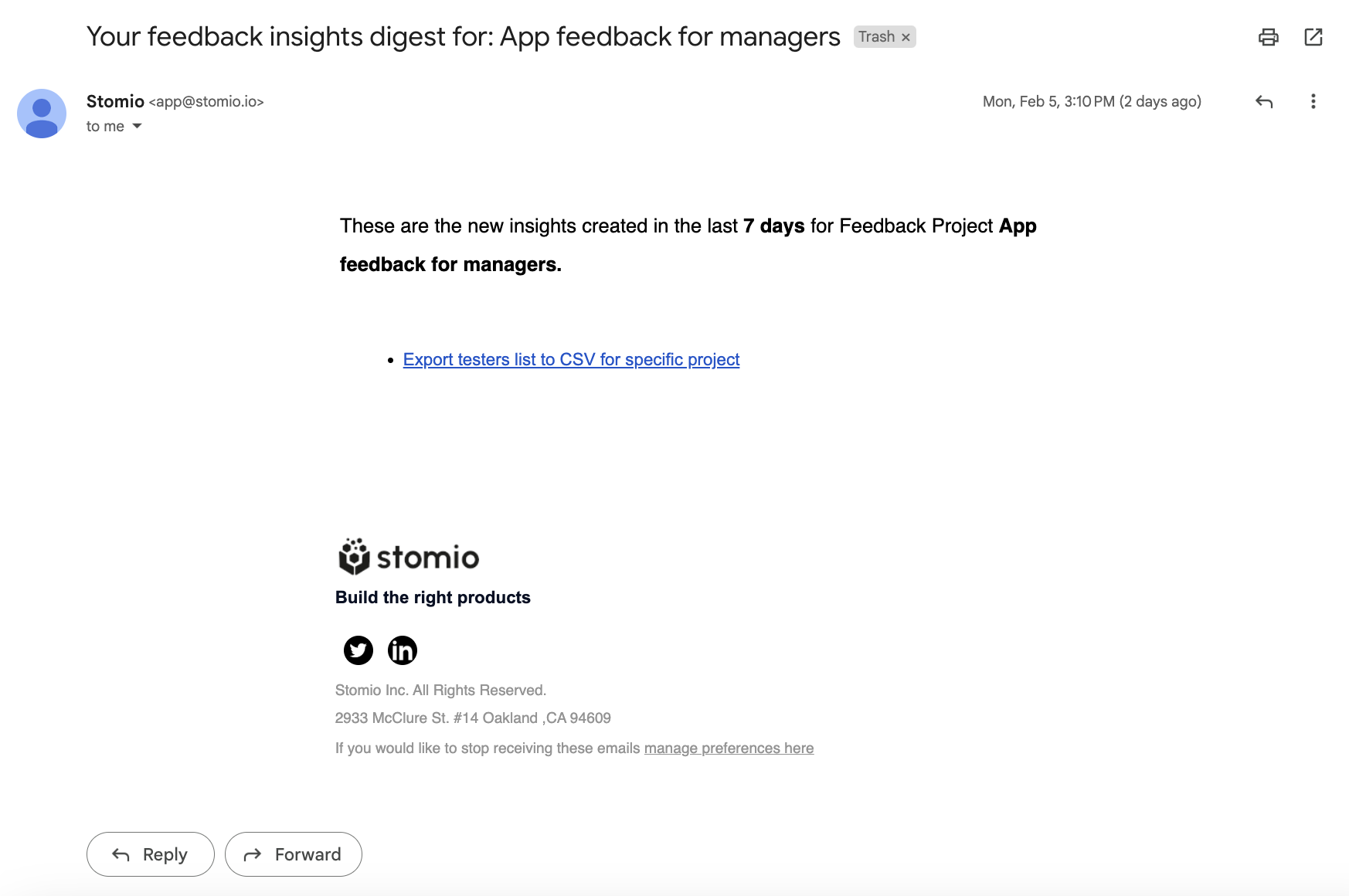
Task: Click the Oakland street address text
Action: (472, 718)
